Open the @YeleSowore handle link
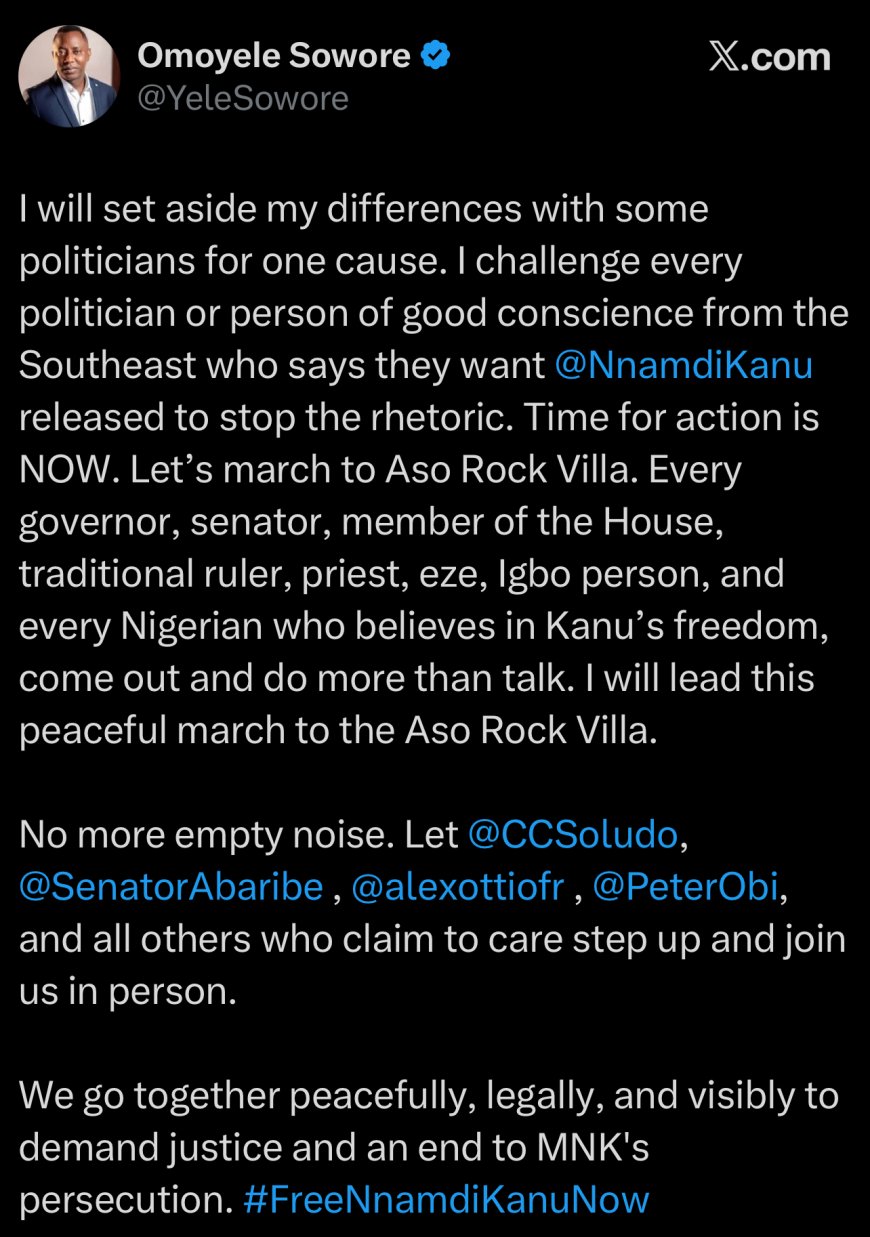 point(242,99)
